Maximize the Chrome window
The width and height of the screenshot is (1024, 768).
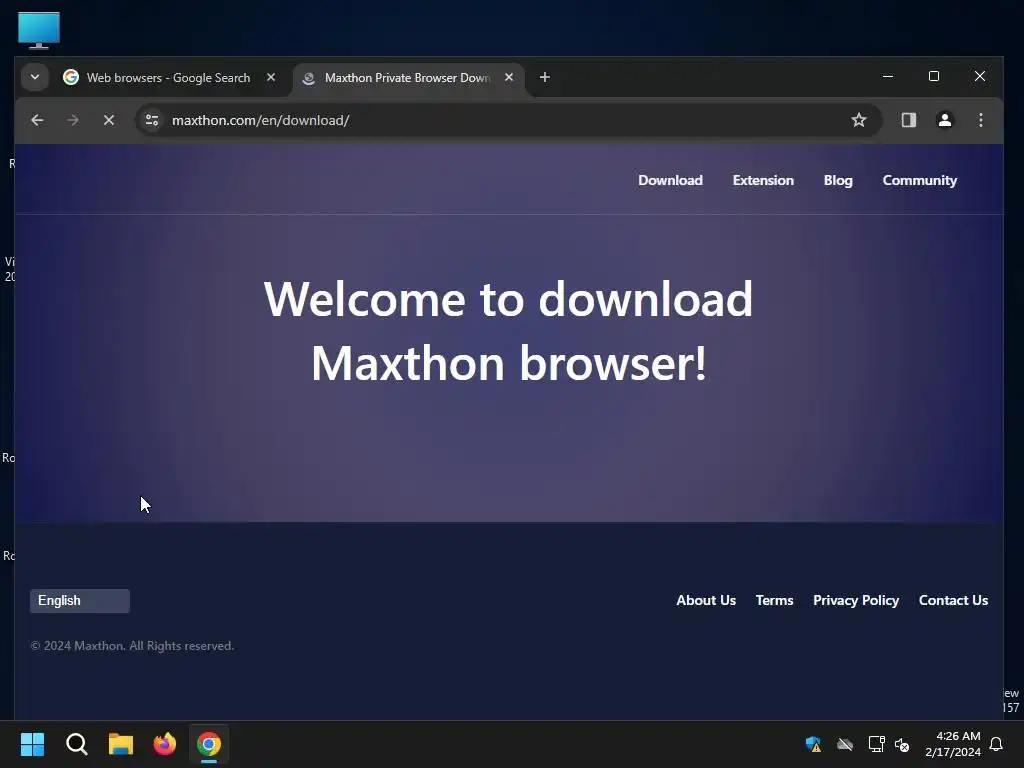[x=934, y=76]
